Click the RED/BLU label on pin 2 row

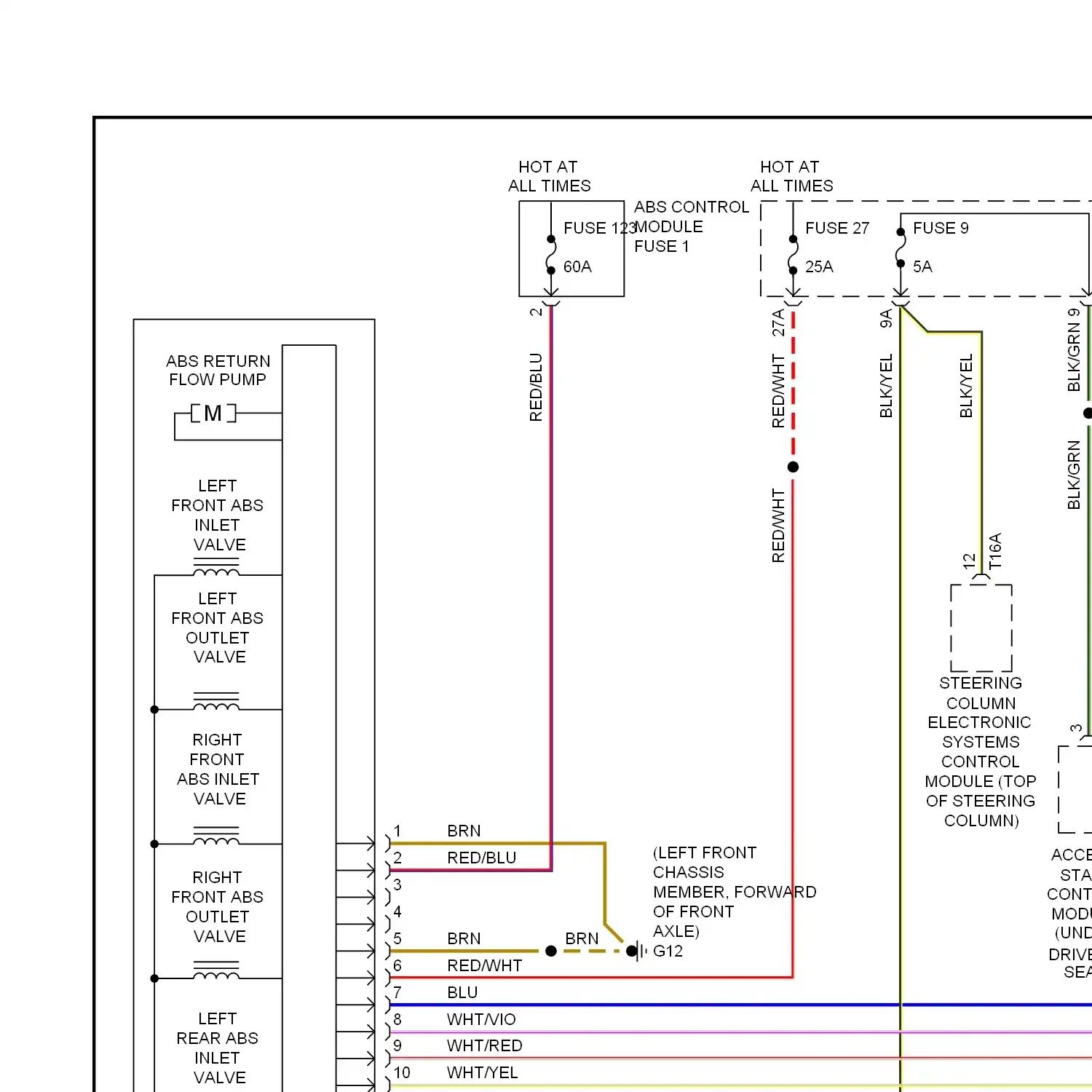481,858
